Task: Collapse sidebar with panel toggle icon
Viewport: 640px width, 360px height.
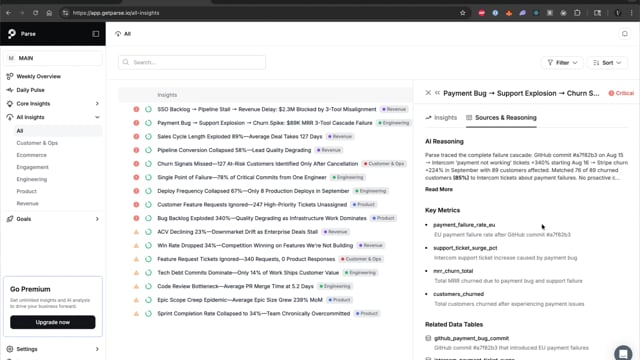Action: coord(96,34)
